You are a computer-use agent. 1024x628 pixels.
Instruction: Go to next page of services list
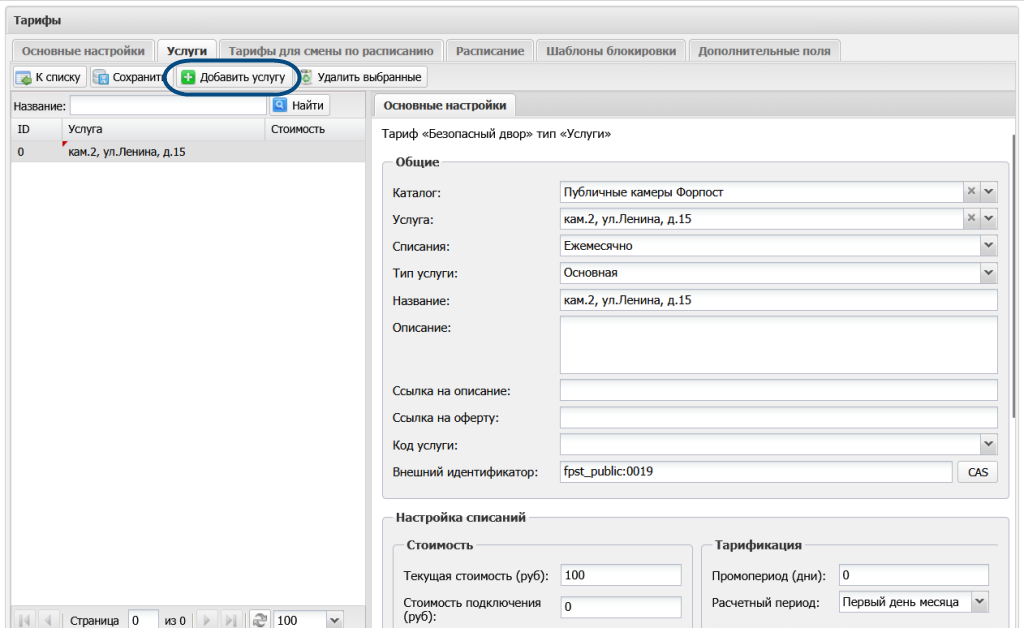tap(206, 620)
